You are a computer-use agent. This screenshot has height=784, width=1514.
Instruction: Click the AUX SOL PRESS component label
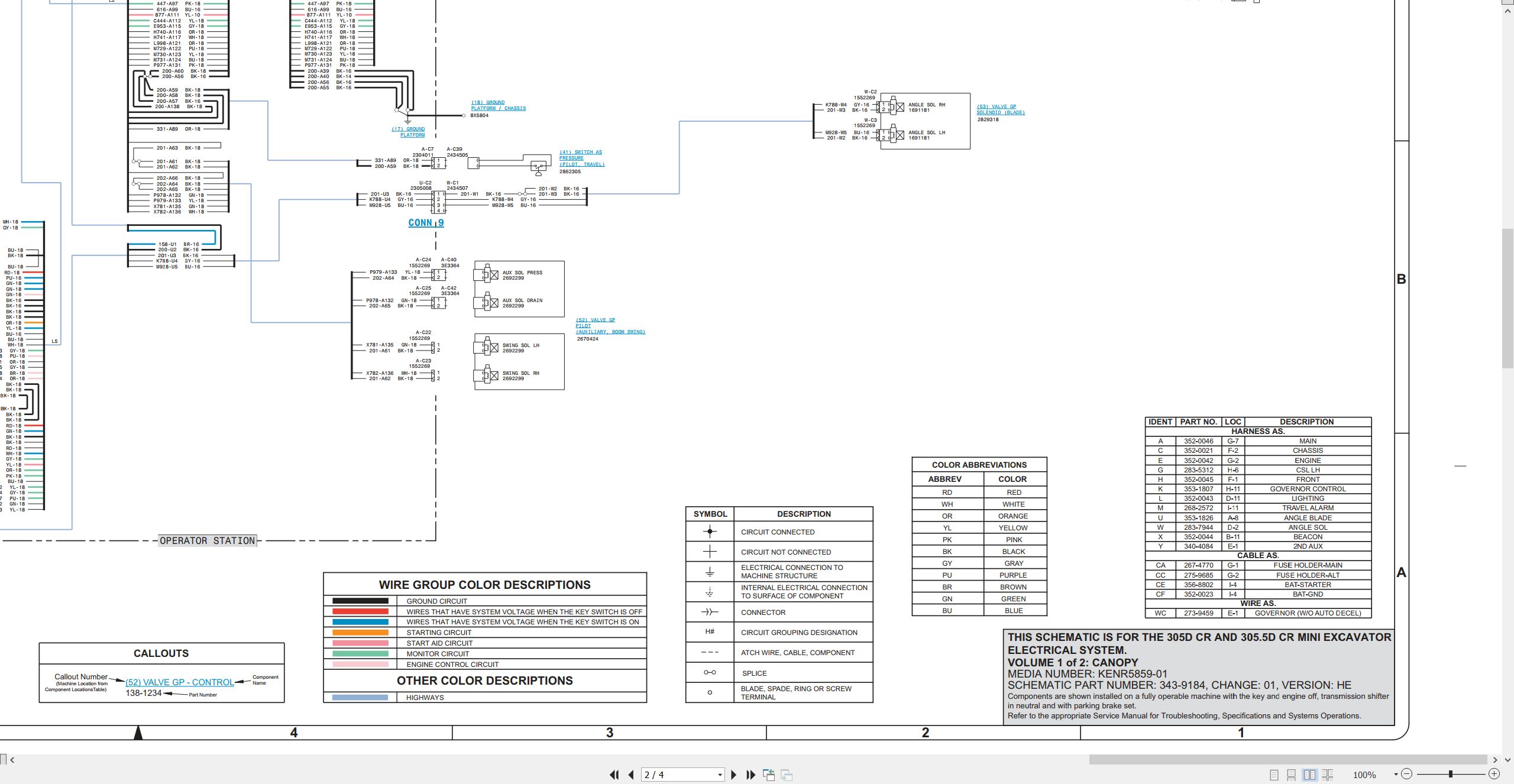pos(522,273)
